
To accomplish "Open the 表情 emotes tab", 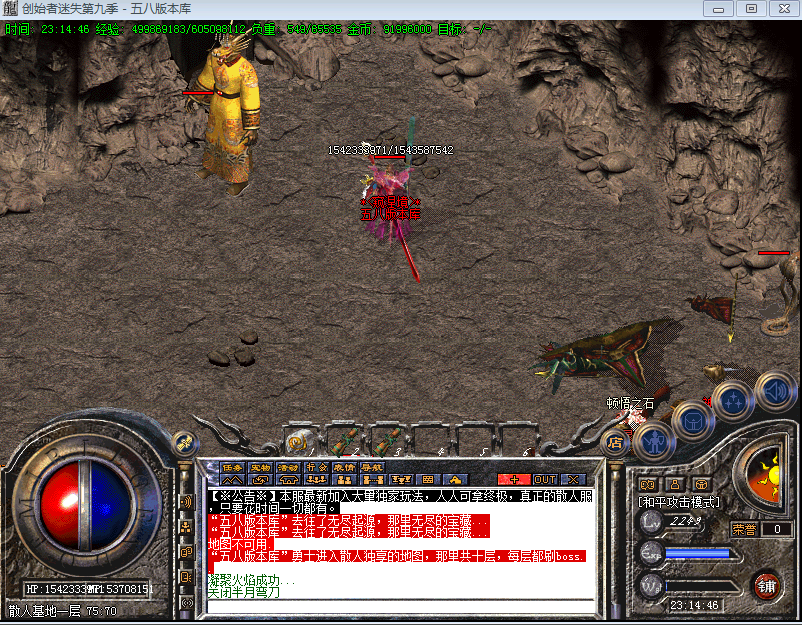I will [x=344, y=467].
